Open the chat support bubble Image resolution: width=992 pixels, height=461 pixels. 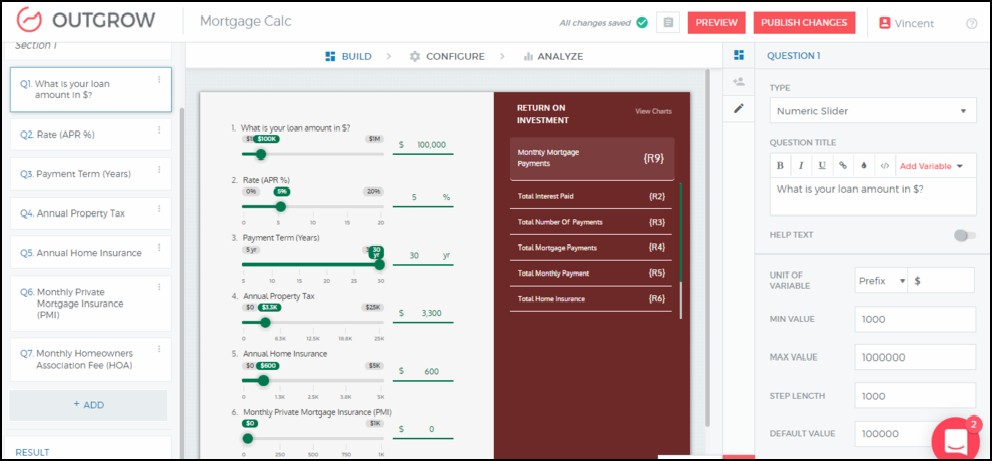955,440
